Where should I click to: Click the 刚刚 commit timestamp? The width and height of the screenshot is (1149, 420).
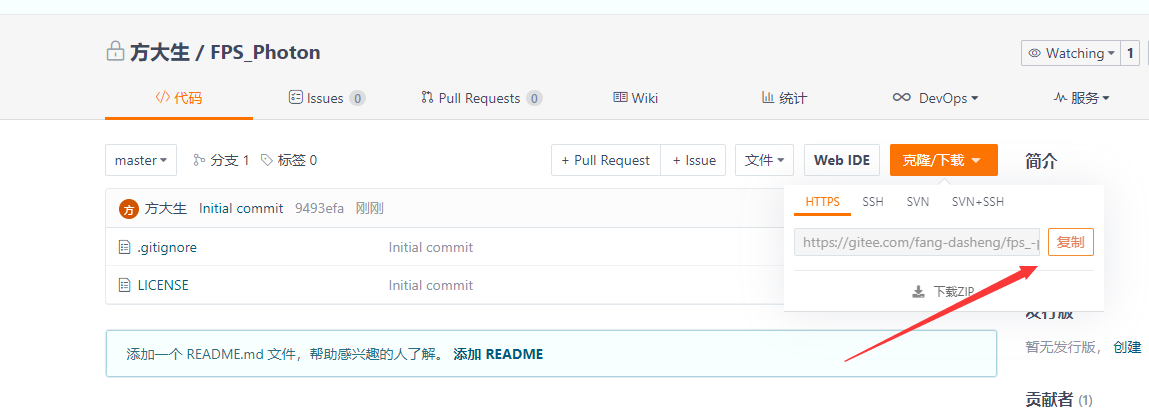(369, 208)
